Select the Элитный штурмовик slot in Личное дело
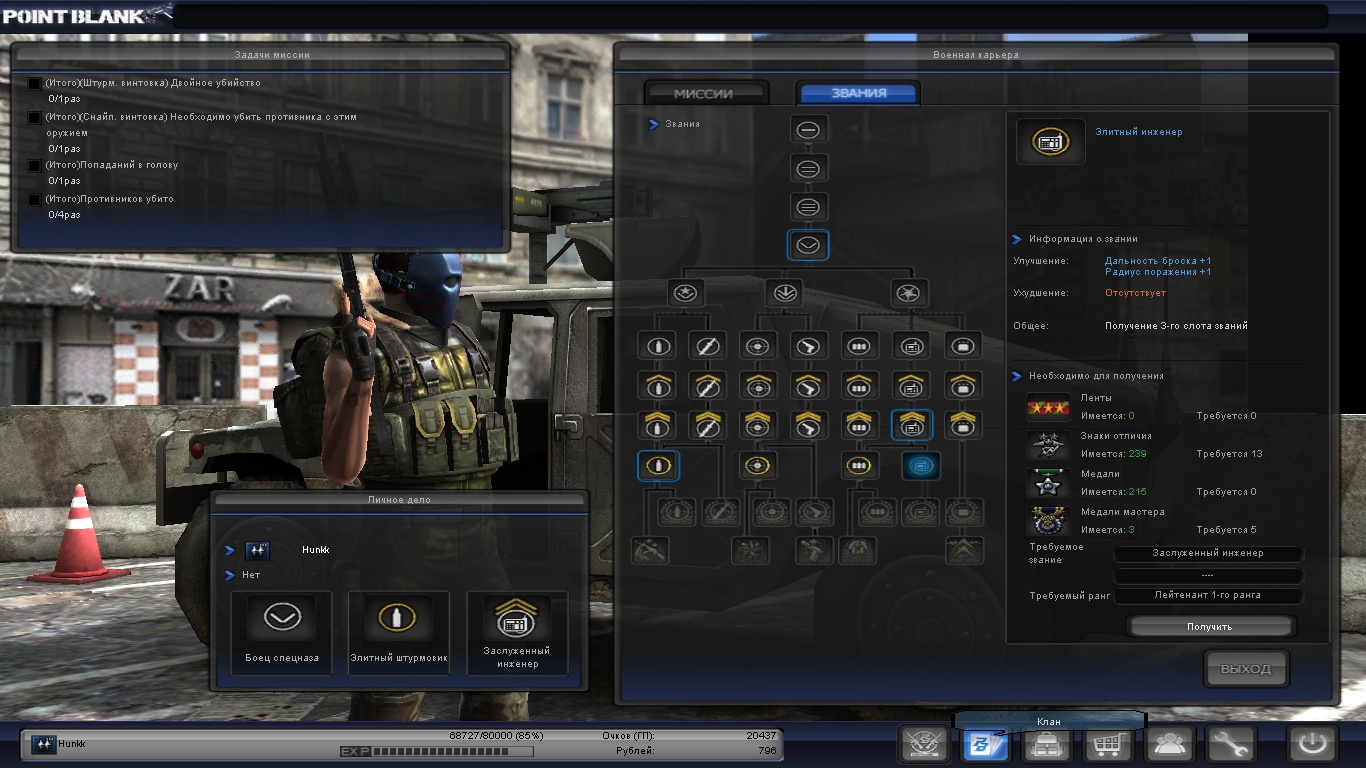Viewport: 1366px width, 768px height. coord(399,633)
